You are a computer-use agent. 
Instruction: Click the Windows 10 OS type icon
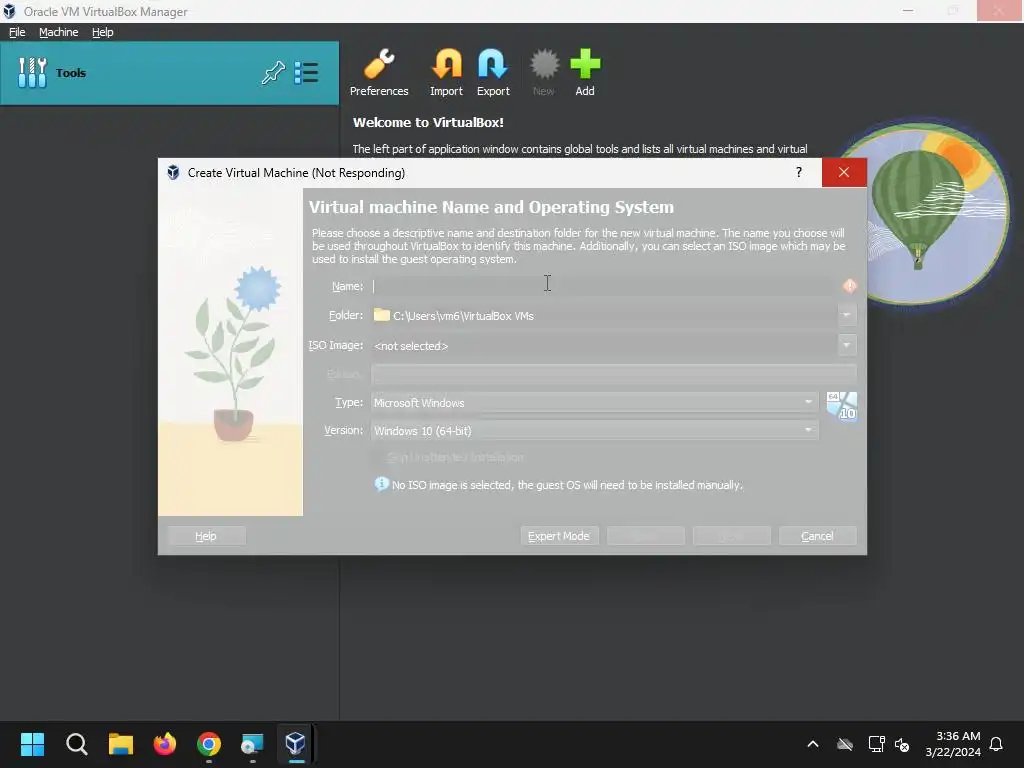pyautogui.click(x=841, y=406)
